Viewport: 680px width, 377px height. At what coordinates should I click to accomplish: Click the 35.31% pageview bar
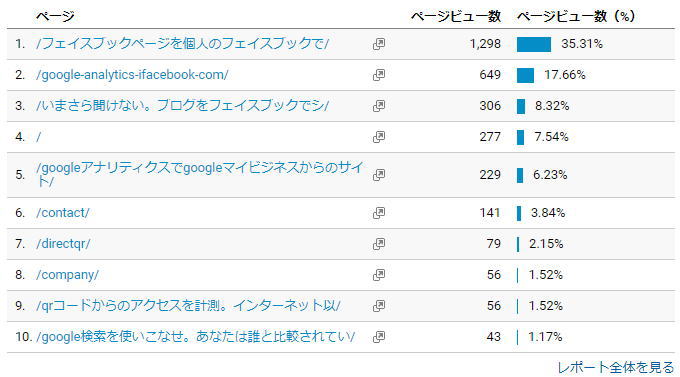(534, 44)
